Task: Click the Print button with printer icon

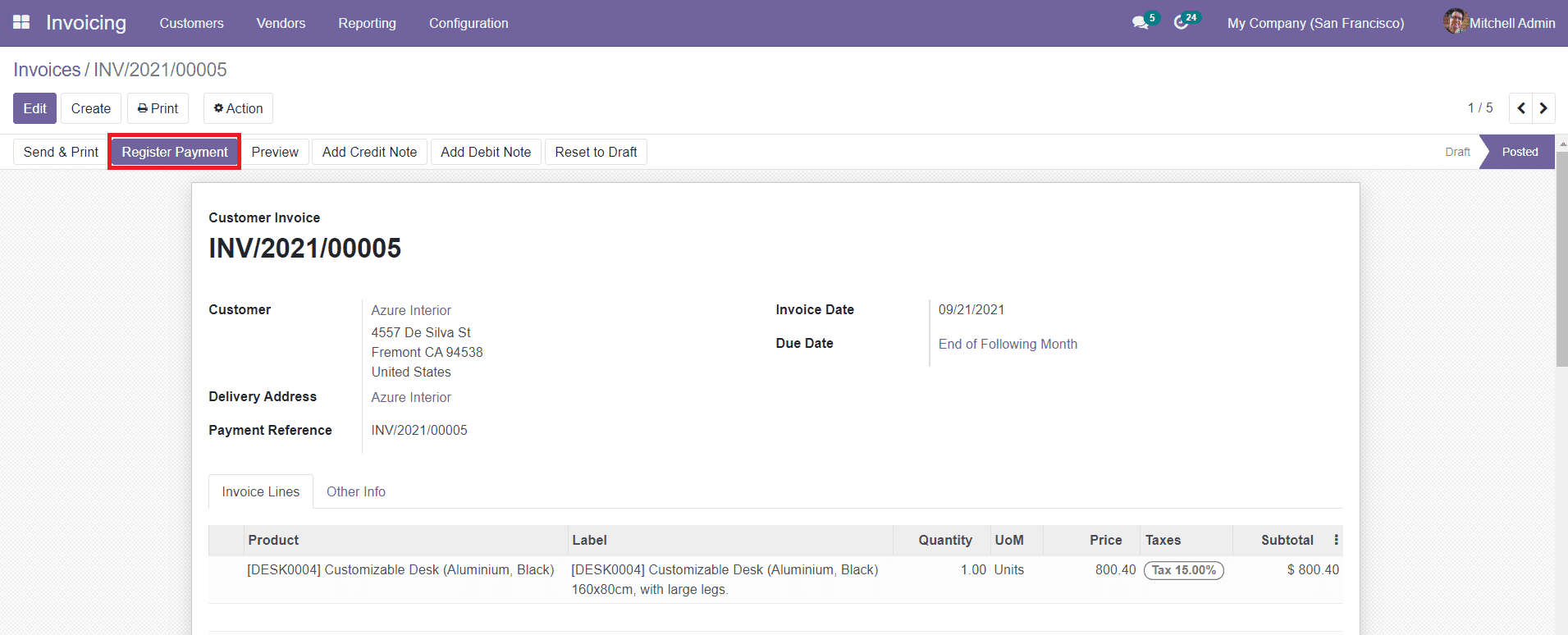Action: [x=158, y=108]
